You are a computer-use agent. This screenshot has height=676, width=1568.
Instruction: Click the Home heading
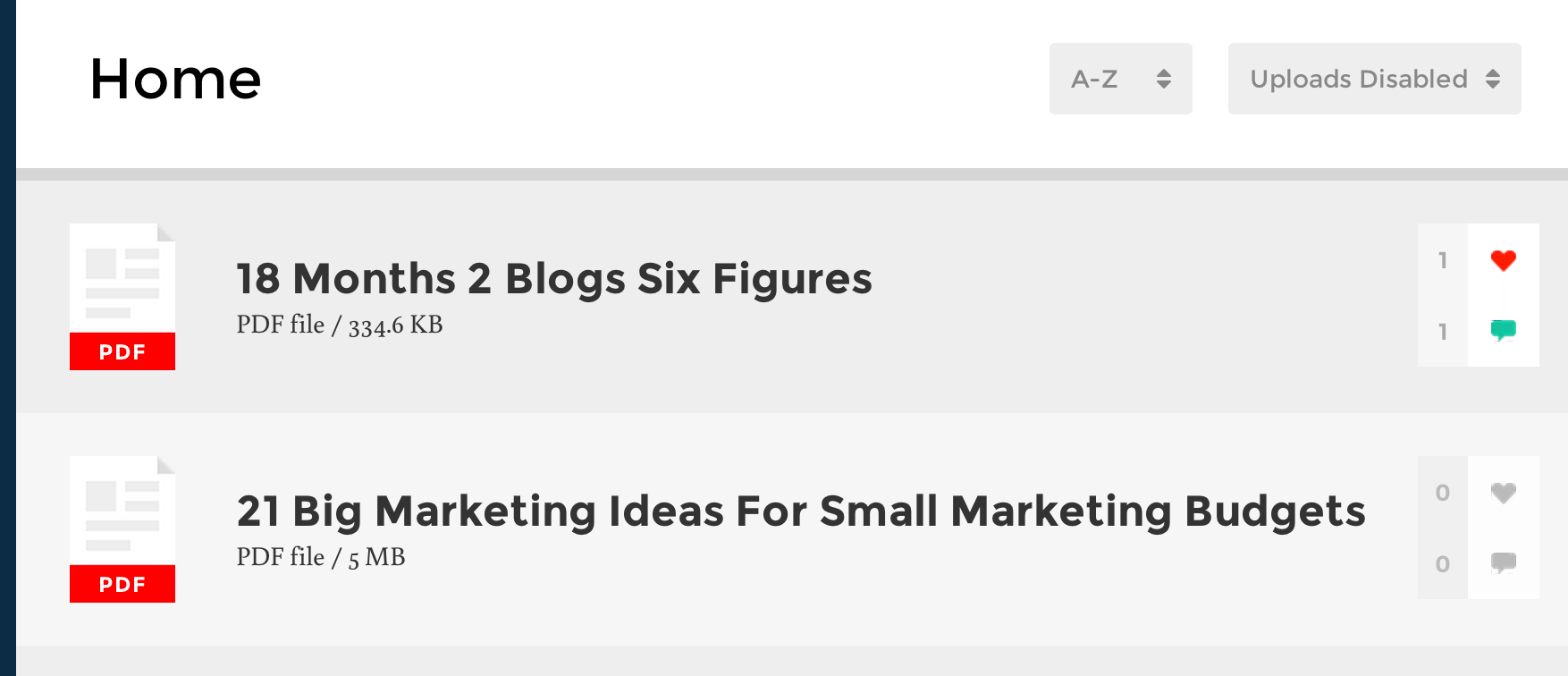pyautogui.click(x=175, y=79)
